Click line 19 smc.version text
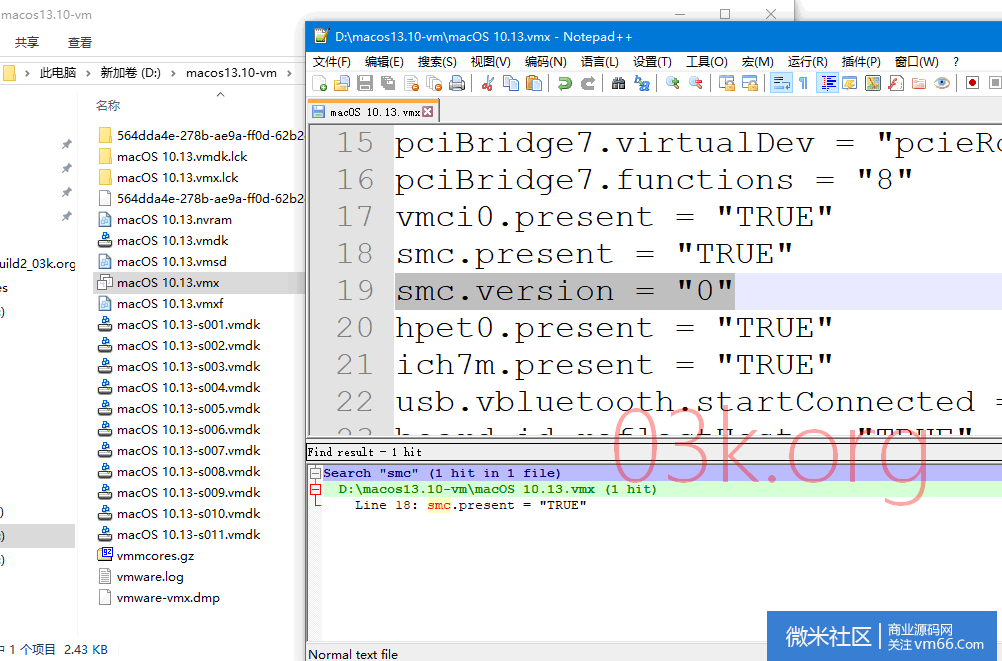Image resolution: width=1002 pixels, height=661 pixels. (x=564, y=292)
